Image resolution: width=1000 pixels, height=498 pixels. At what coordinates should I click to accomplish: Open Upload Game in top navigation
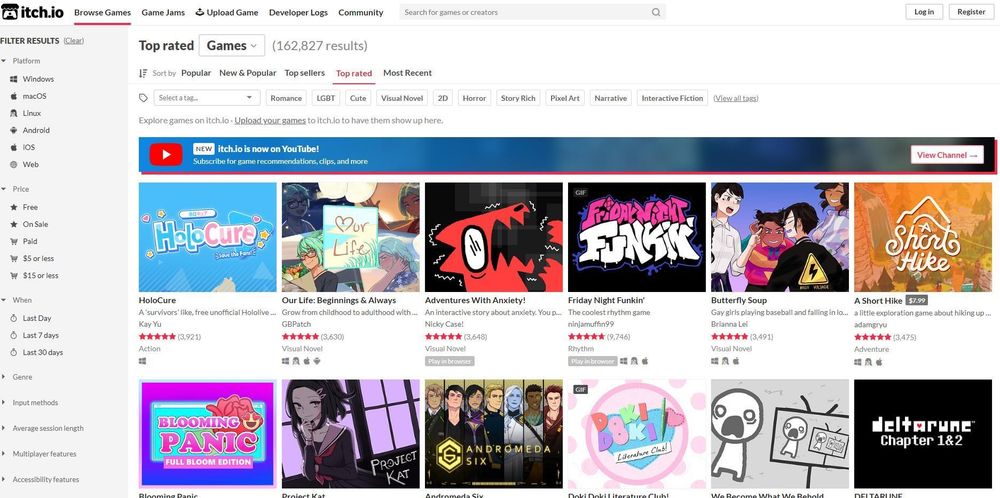coord(226,12)
